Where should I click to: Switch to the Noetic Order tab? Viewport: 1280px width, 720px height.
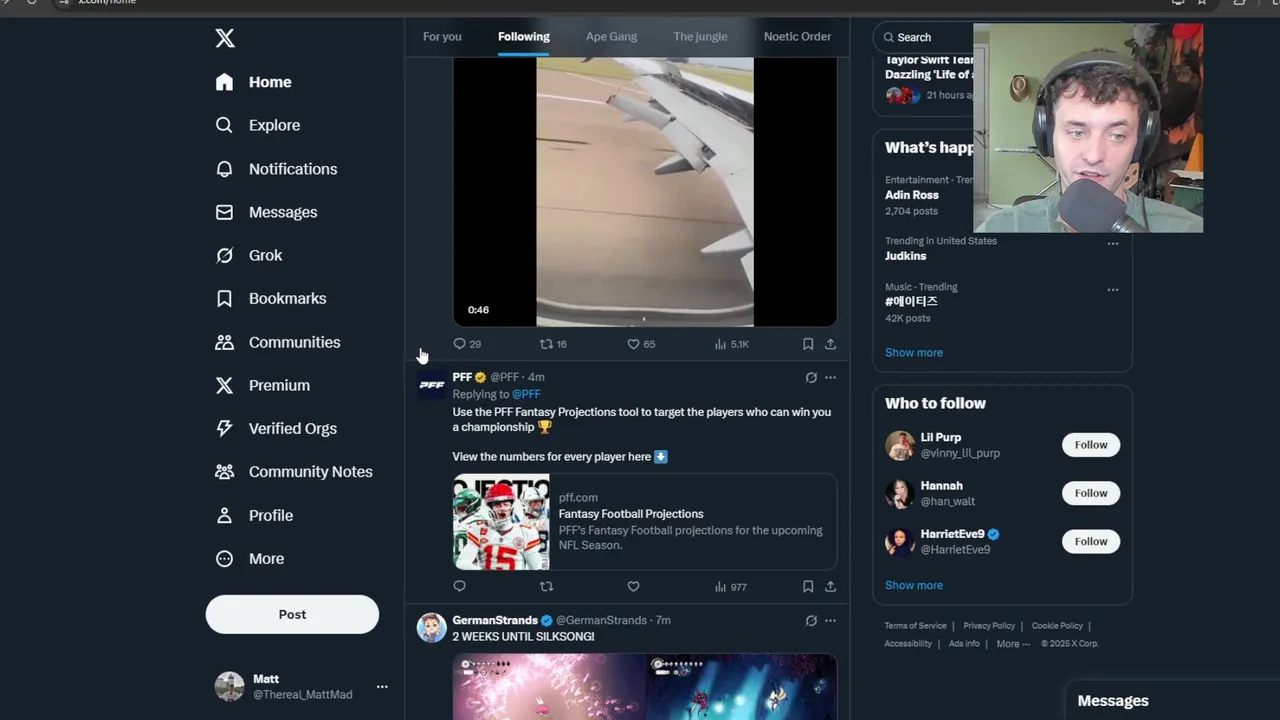(x=797, y=37)
